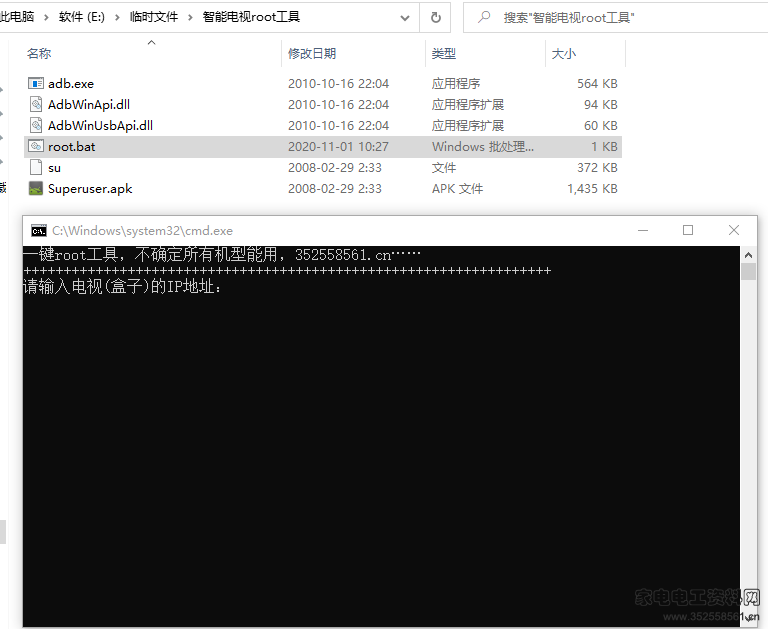Click the AdbWinApi.dll file icon
Image resolution: width=768 pixels, height=629 pixels.
pos(36,105)
